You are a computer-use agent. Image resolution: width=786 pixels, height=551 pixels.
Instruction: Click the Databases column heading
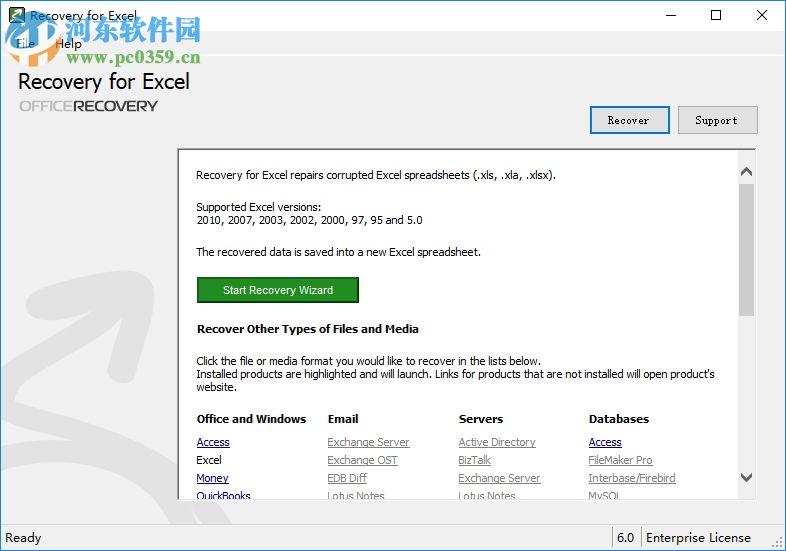619,419
